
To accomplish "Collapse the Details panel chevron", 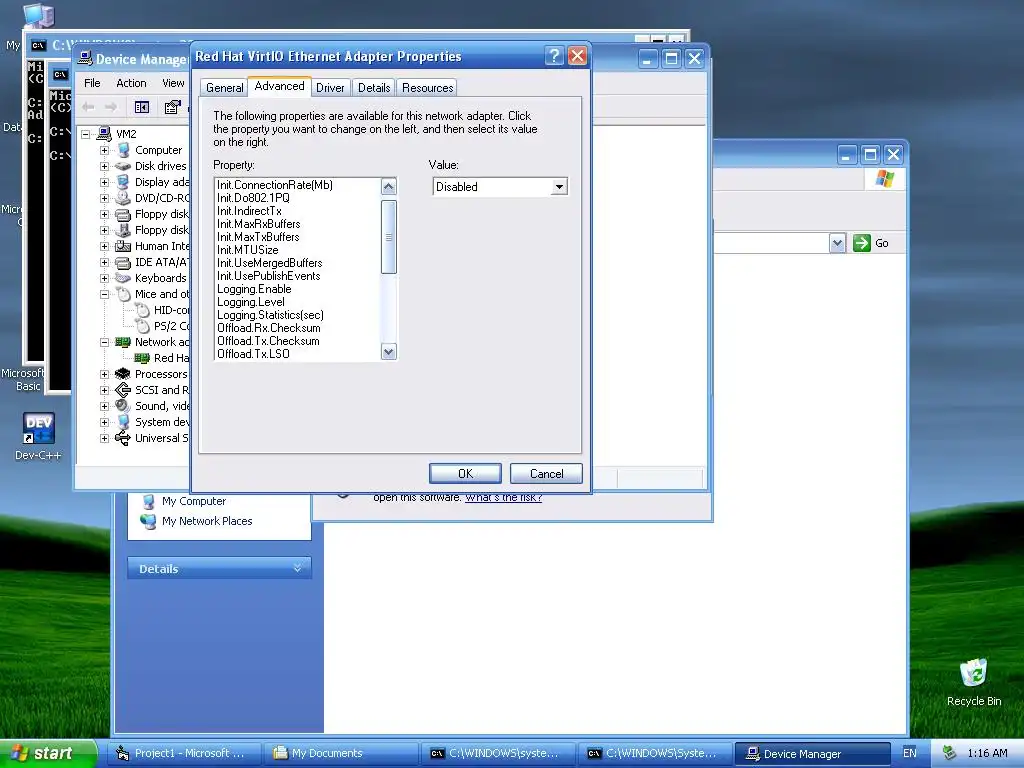I will tap(298, 568).
